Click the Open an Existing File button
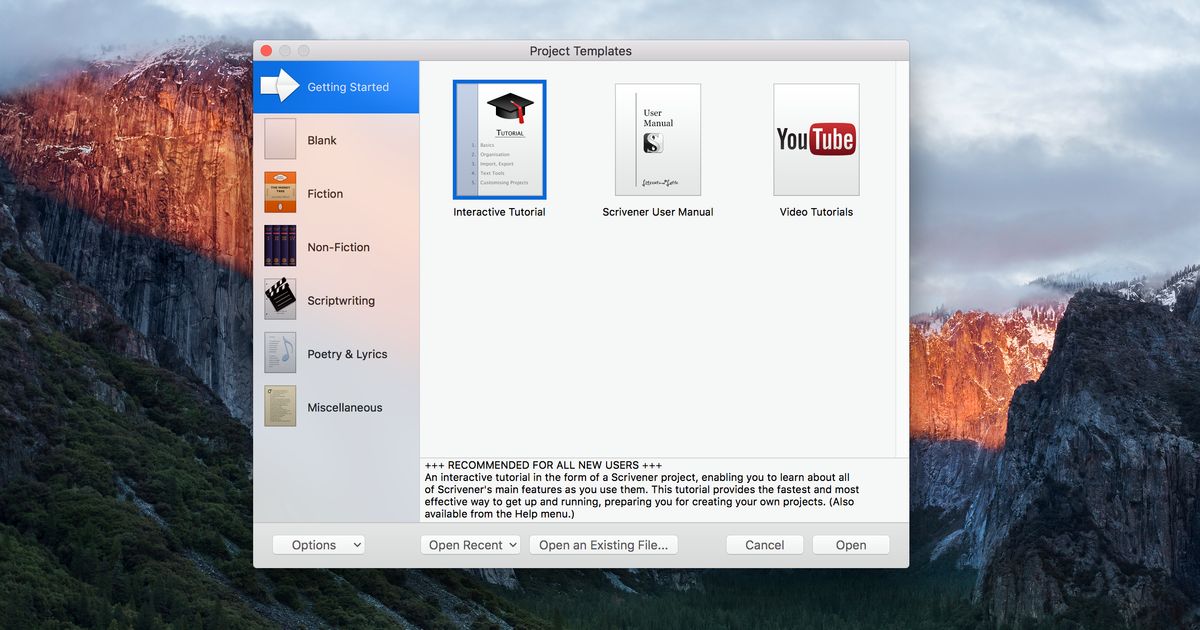Screen dimensions: 1200x630 coord(603,544)
